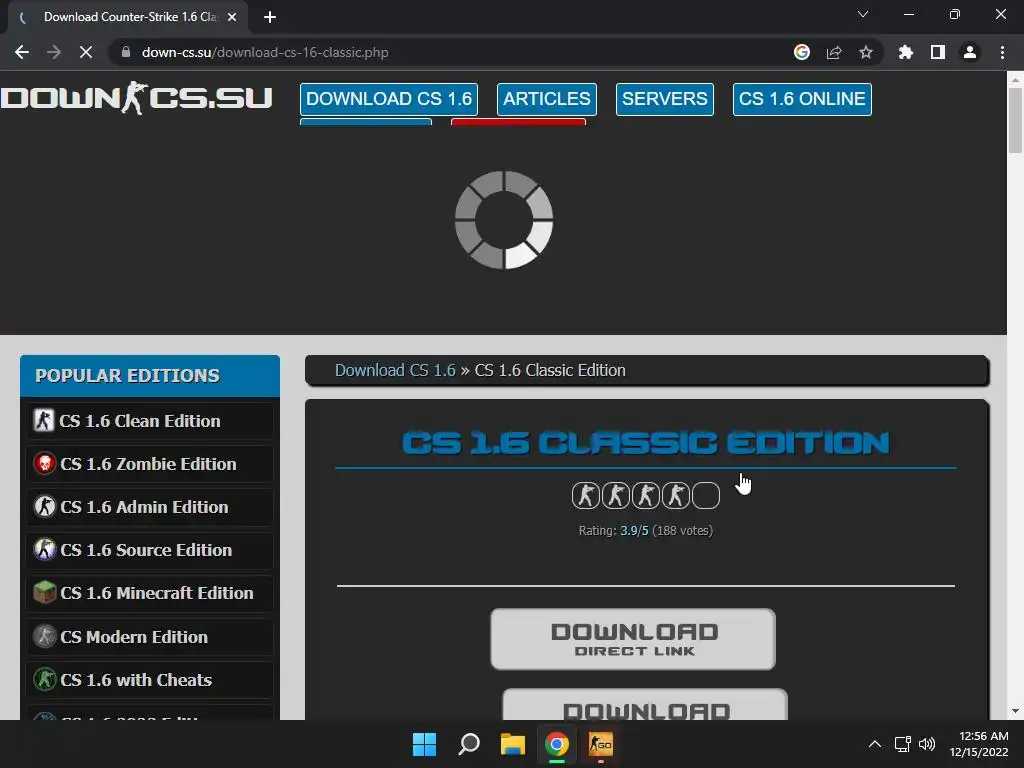
Task: Open CS Modern Edition
Action: coord(150,637)
